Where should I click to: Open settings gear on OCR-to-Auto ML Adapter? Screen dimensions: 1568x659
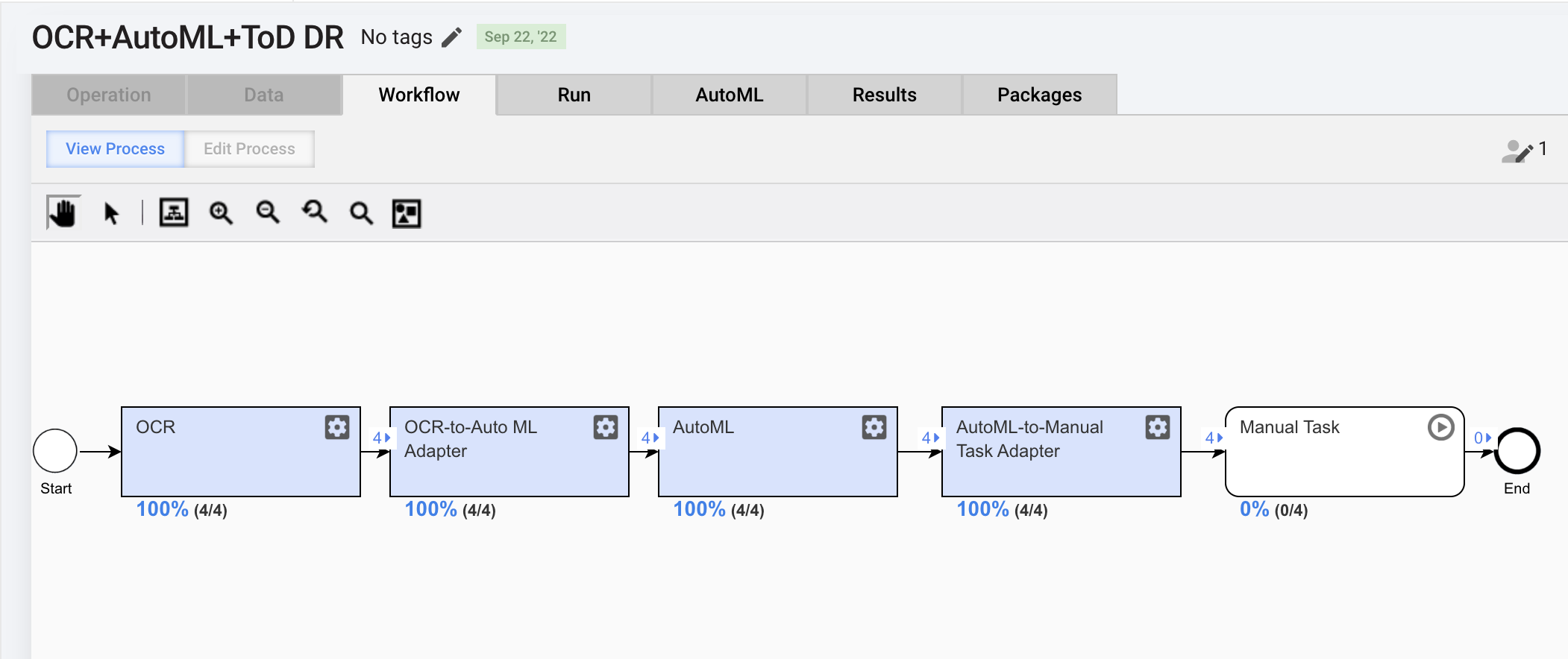pyautogui.click(x=606, y=427)
